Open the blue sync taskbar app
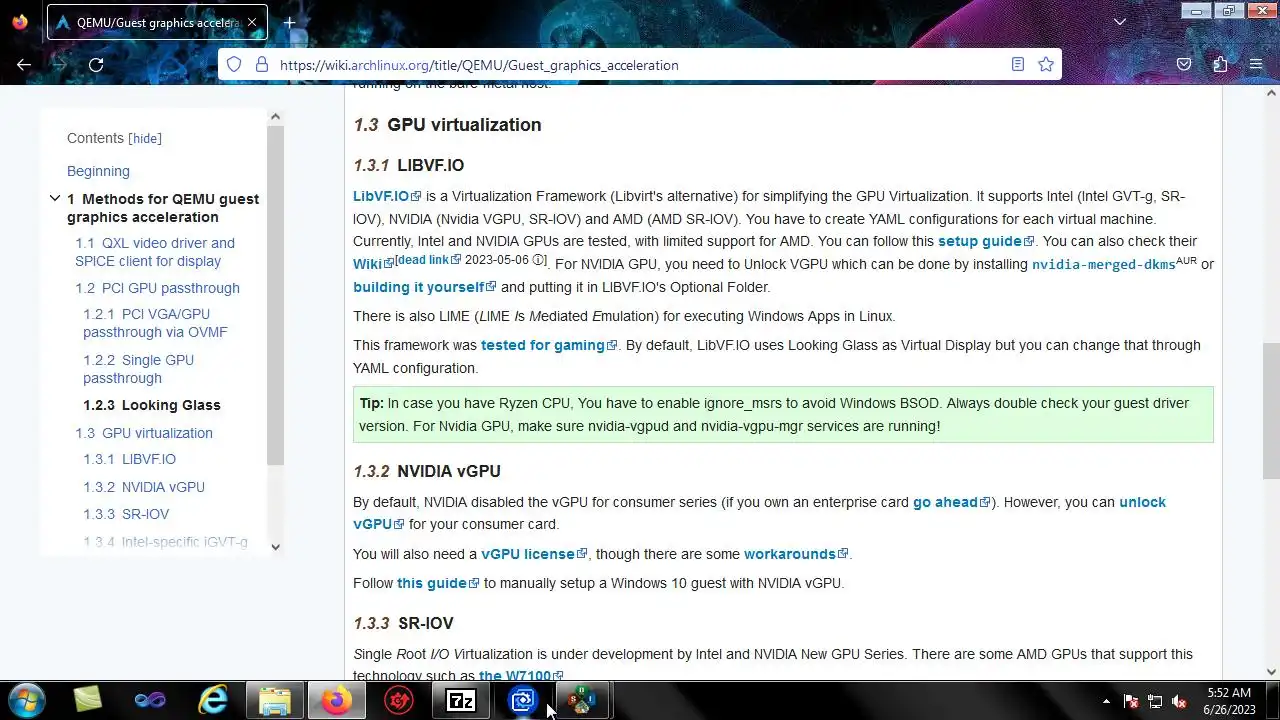 523,700
